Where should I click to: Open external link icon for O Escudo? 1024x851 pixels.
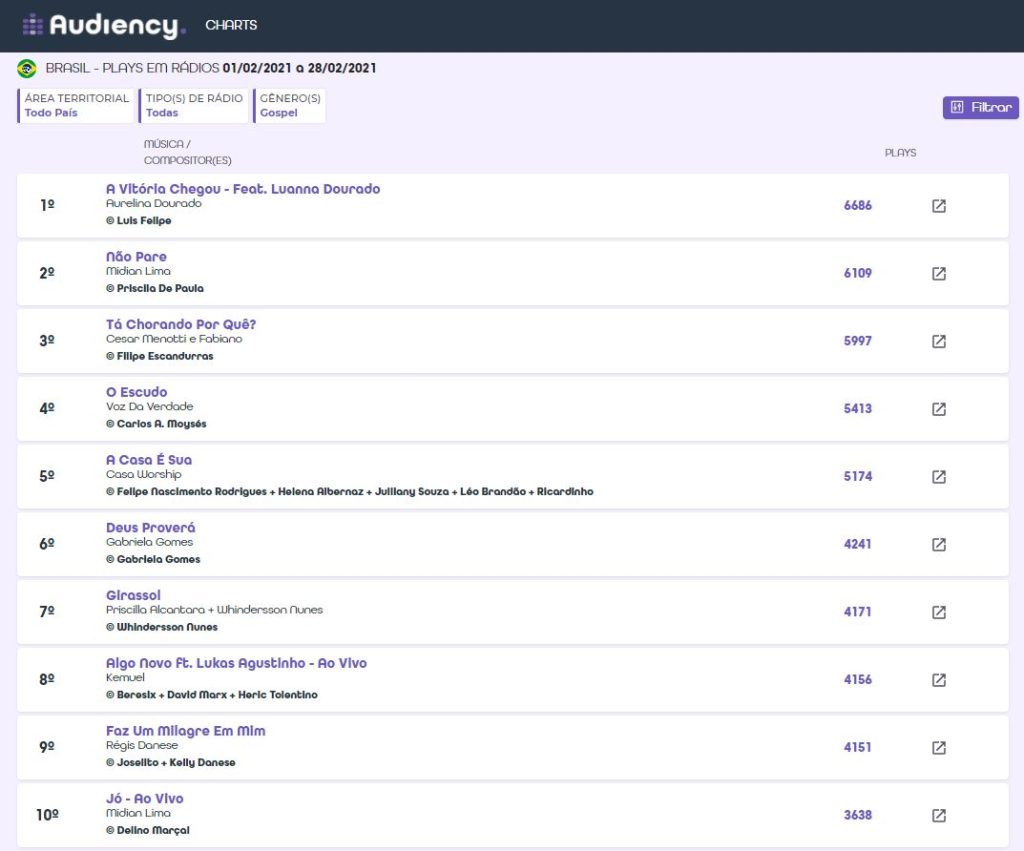(x=938, y=409)
